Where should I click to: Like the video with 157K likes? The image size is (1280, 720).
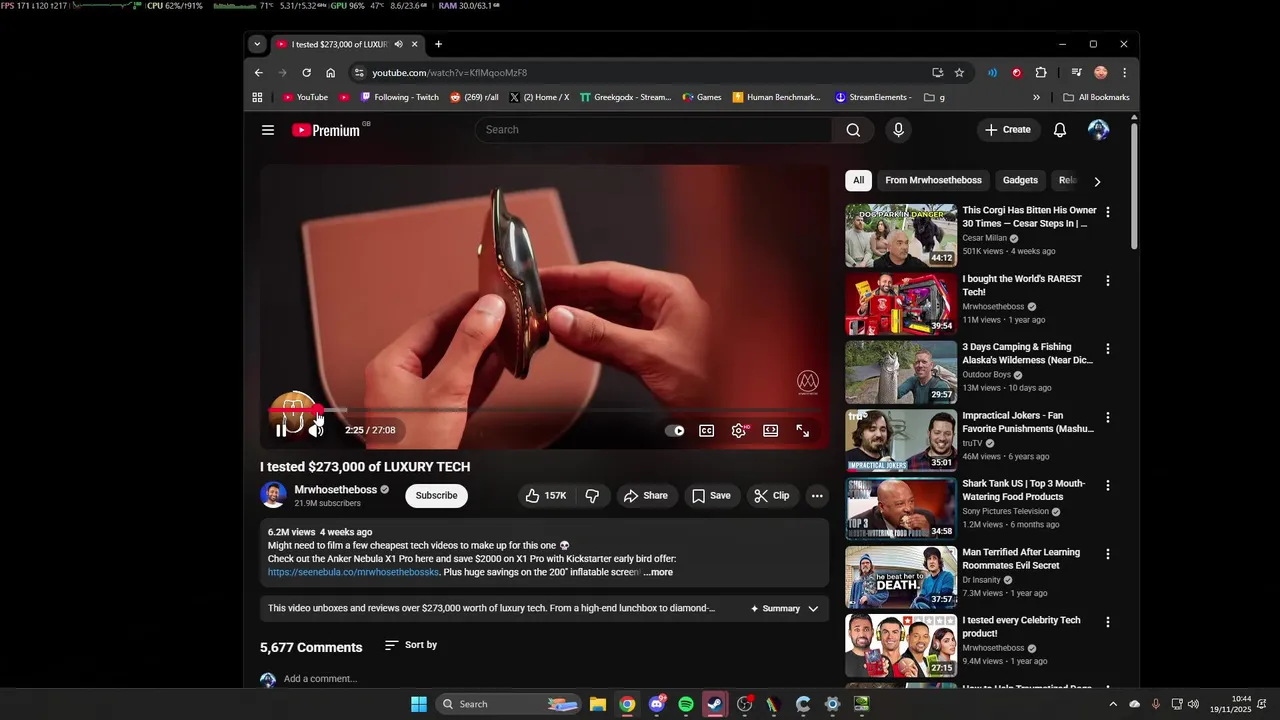click(x=546, y=496)
